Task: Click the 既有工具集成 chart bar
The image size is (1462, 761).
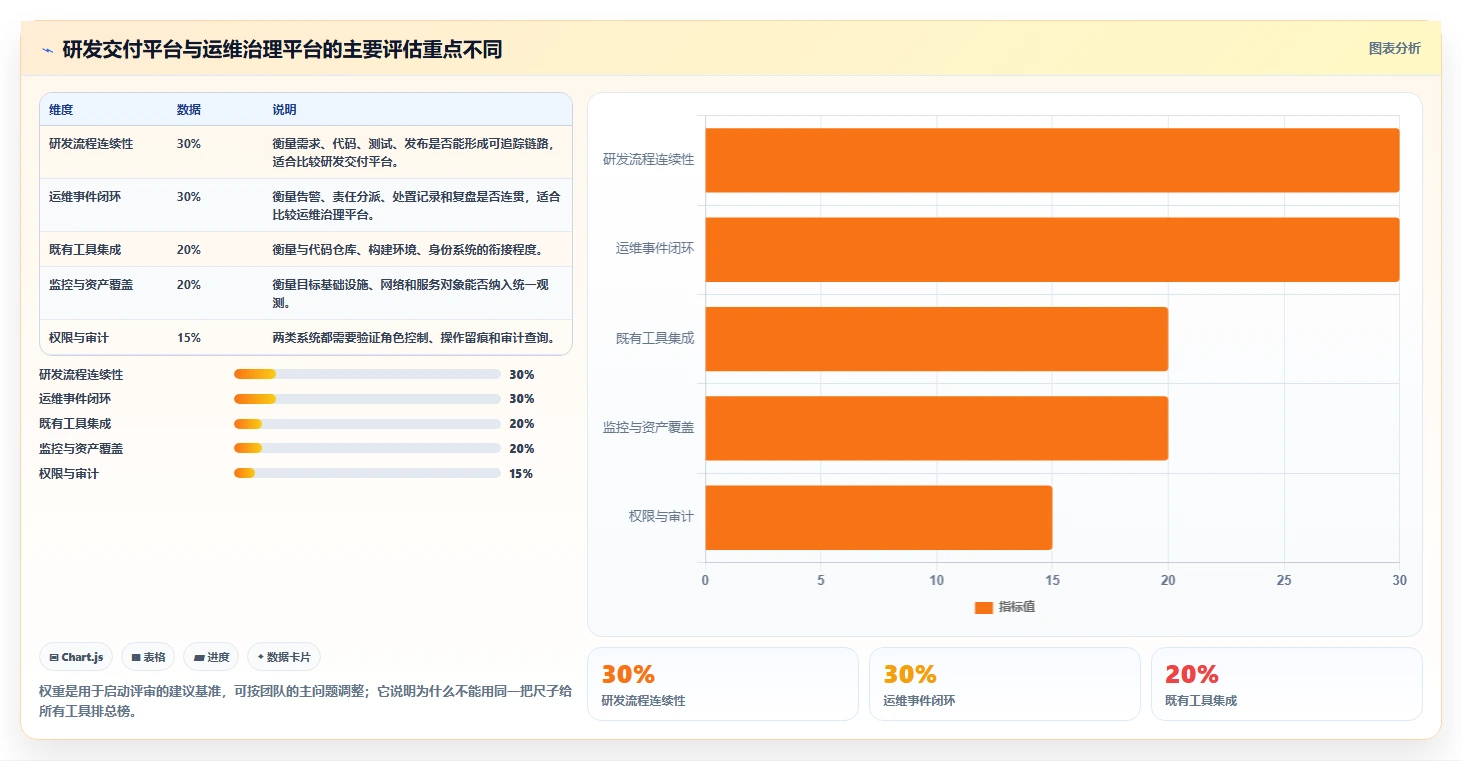Action: [x=937, y=339]
